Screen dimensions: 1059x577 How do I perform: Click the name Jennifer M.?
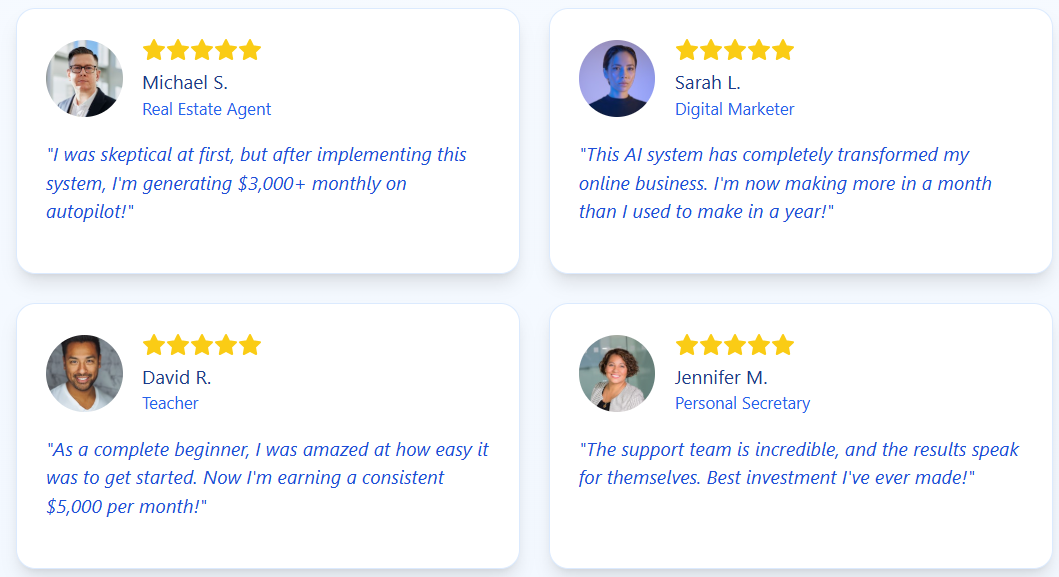pyautogui.click(x=721, y=378)
